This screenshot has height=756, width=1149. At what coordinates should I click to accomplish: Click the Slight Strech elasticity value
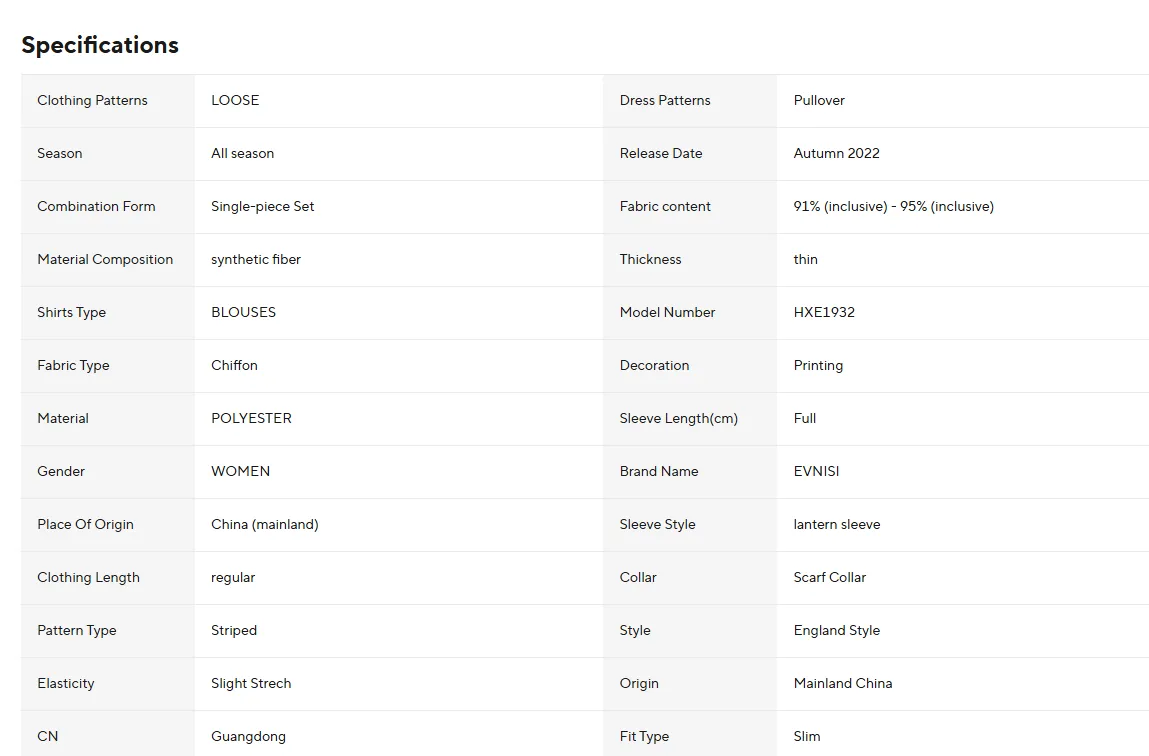251,683
